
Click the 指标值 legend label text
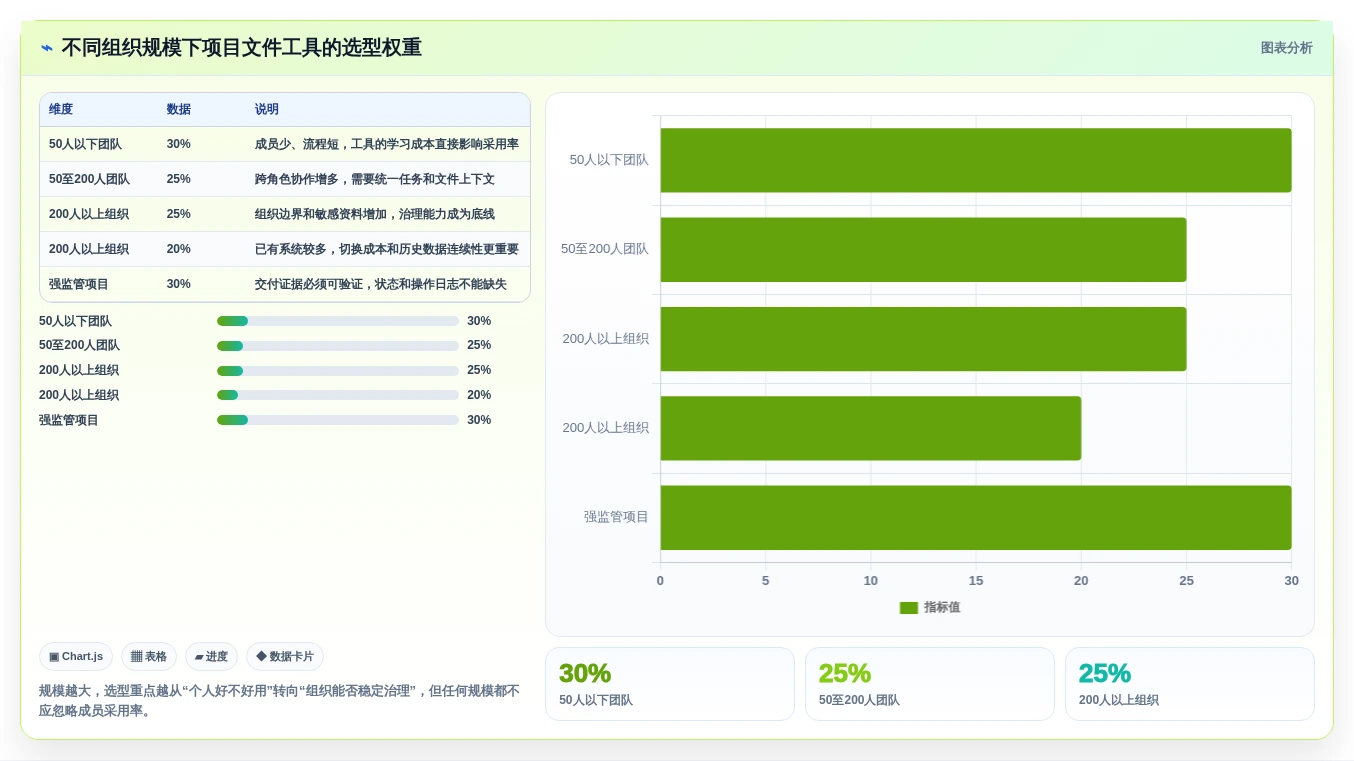click(x=942, y=608)
